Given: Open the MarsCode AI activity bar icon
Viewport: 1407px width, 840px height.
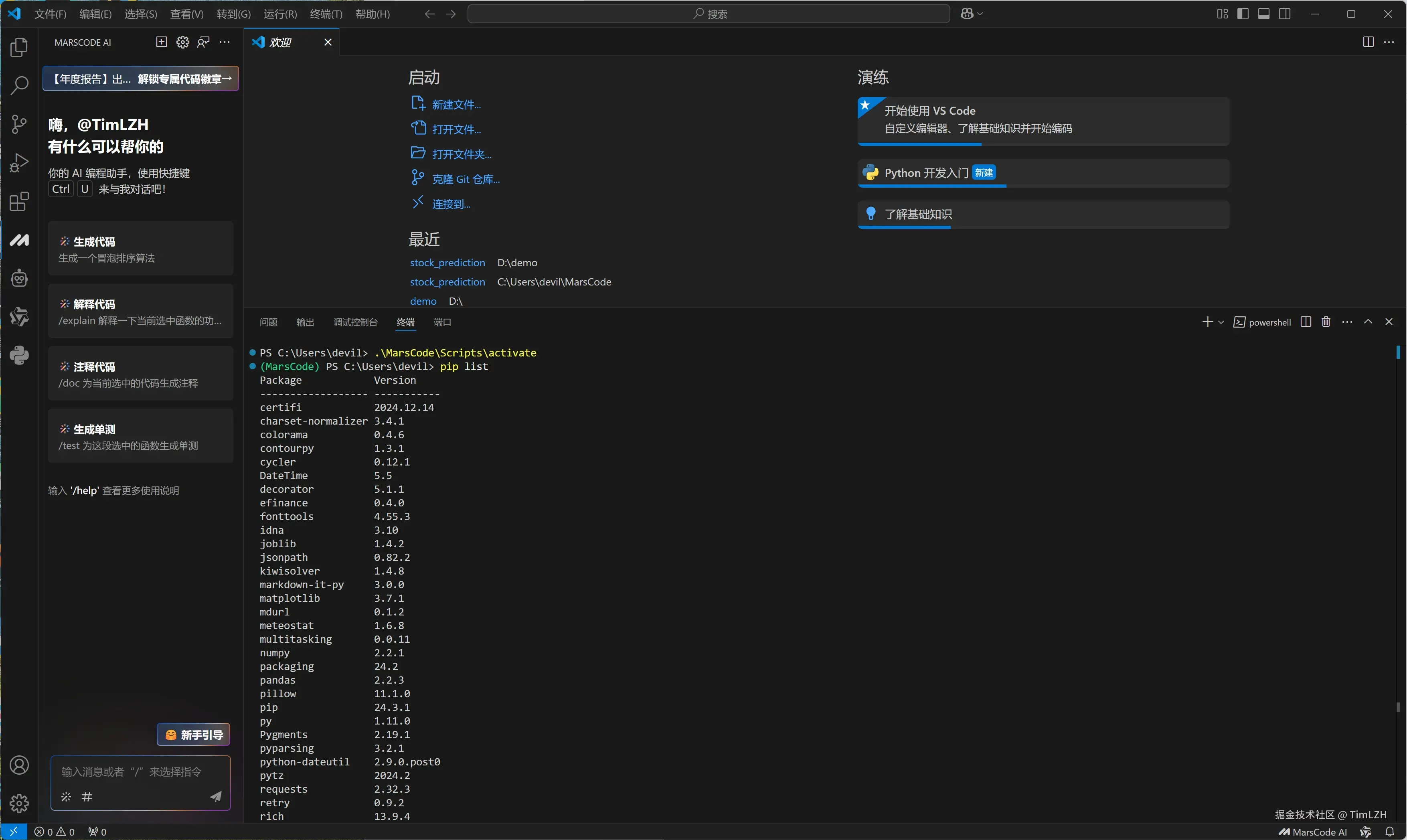Looking at the screenshot, I should tap(19, 240).
